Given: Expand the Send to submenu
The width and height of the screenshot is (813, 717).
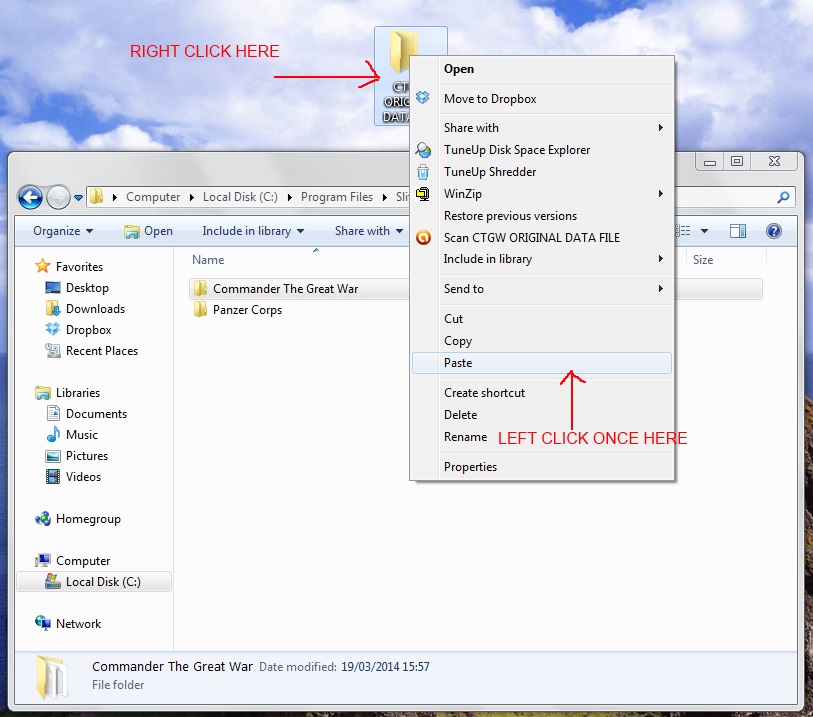Looking at the screenshot, I should pyautogui.click(x=542, y=289).
